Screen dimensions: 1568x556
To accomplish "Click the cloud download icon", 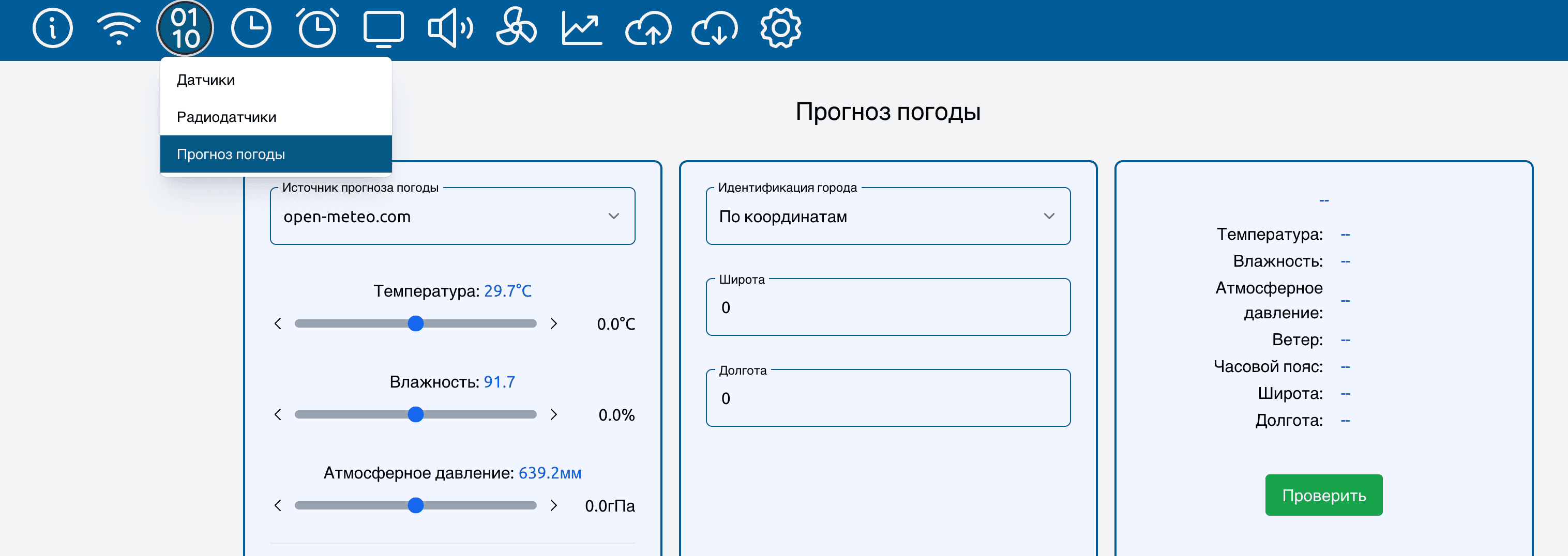I will tap(714, 28).
